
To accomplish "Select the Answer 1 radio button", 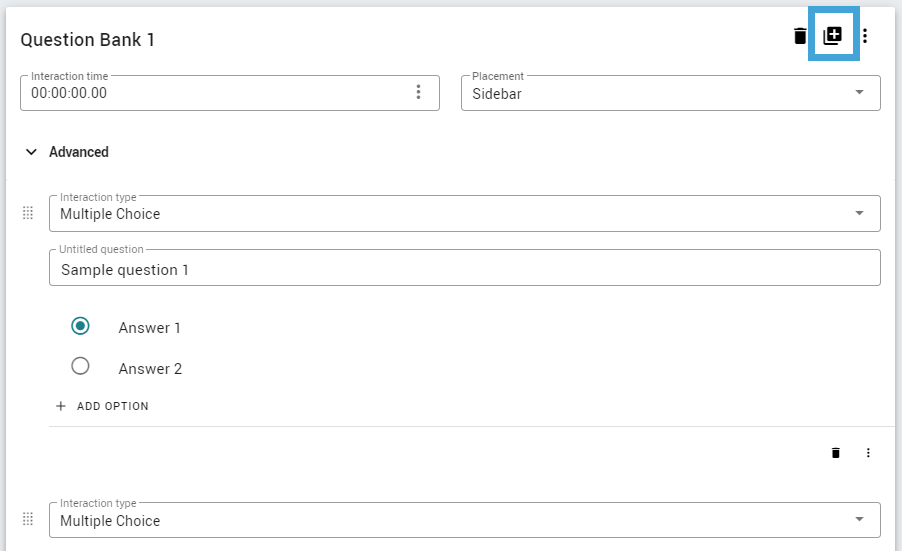I will coord(80,326).
